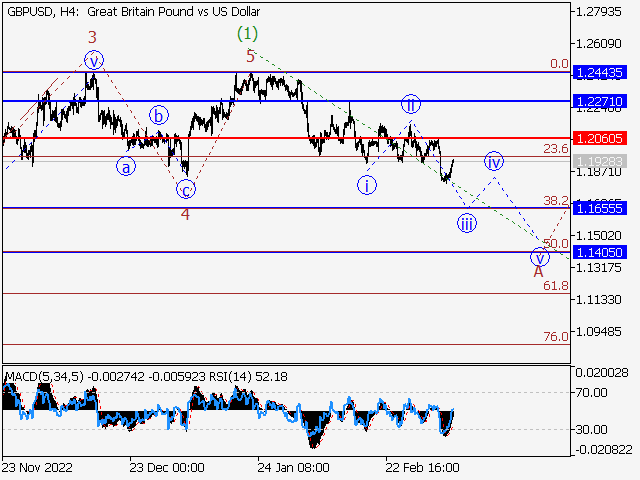Click the 1.24435 price level label
The height and width of the screenshot is (480, 640).
[600, 73]
